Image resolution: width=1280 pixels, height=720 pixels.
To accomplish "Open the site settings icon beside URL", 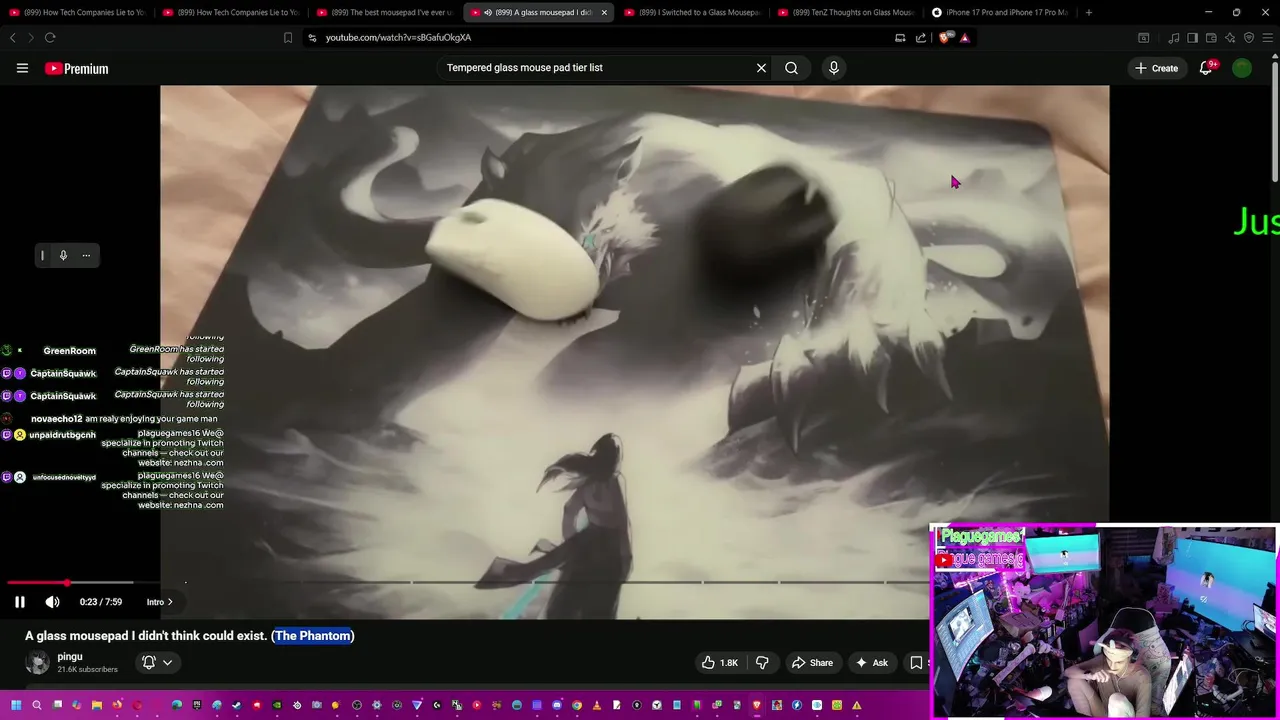I will pos(312,38).
